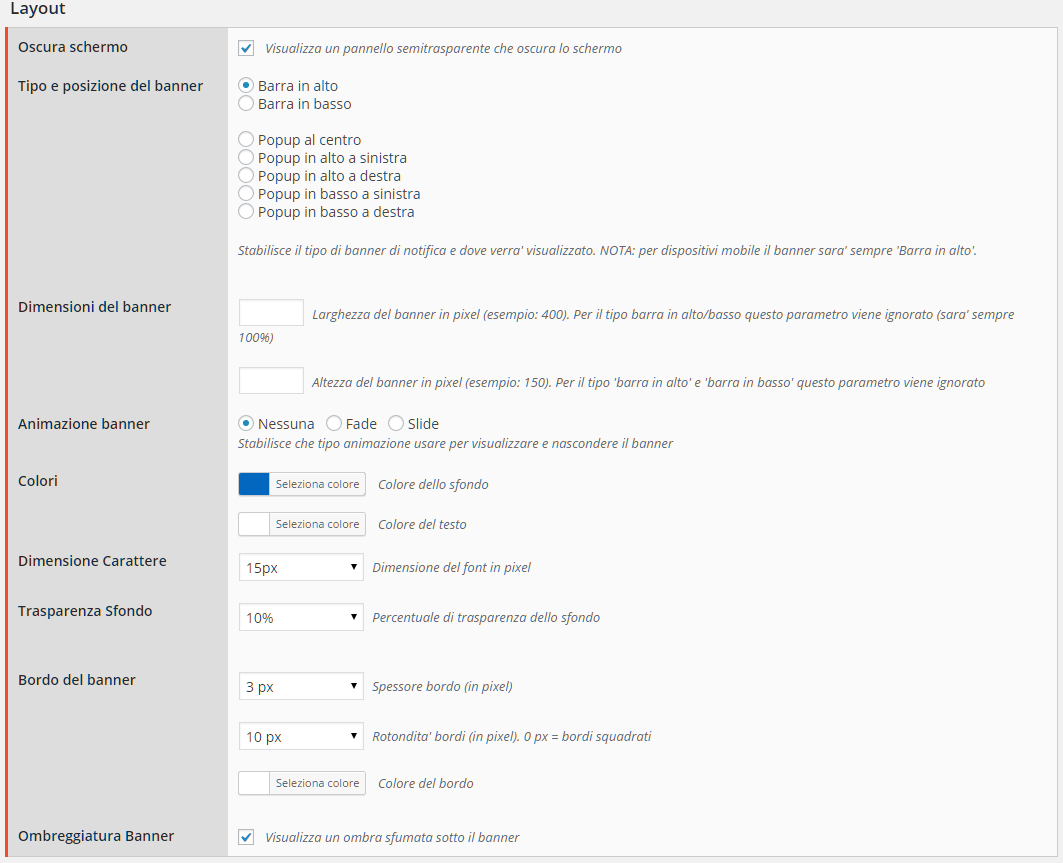Select Popup al centro banner type

[246, 140]
